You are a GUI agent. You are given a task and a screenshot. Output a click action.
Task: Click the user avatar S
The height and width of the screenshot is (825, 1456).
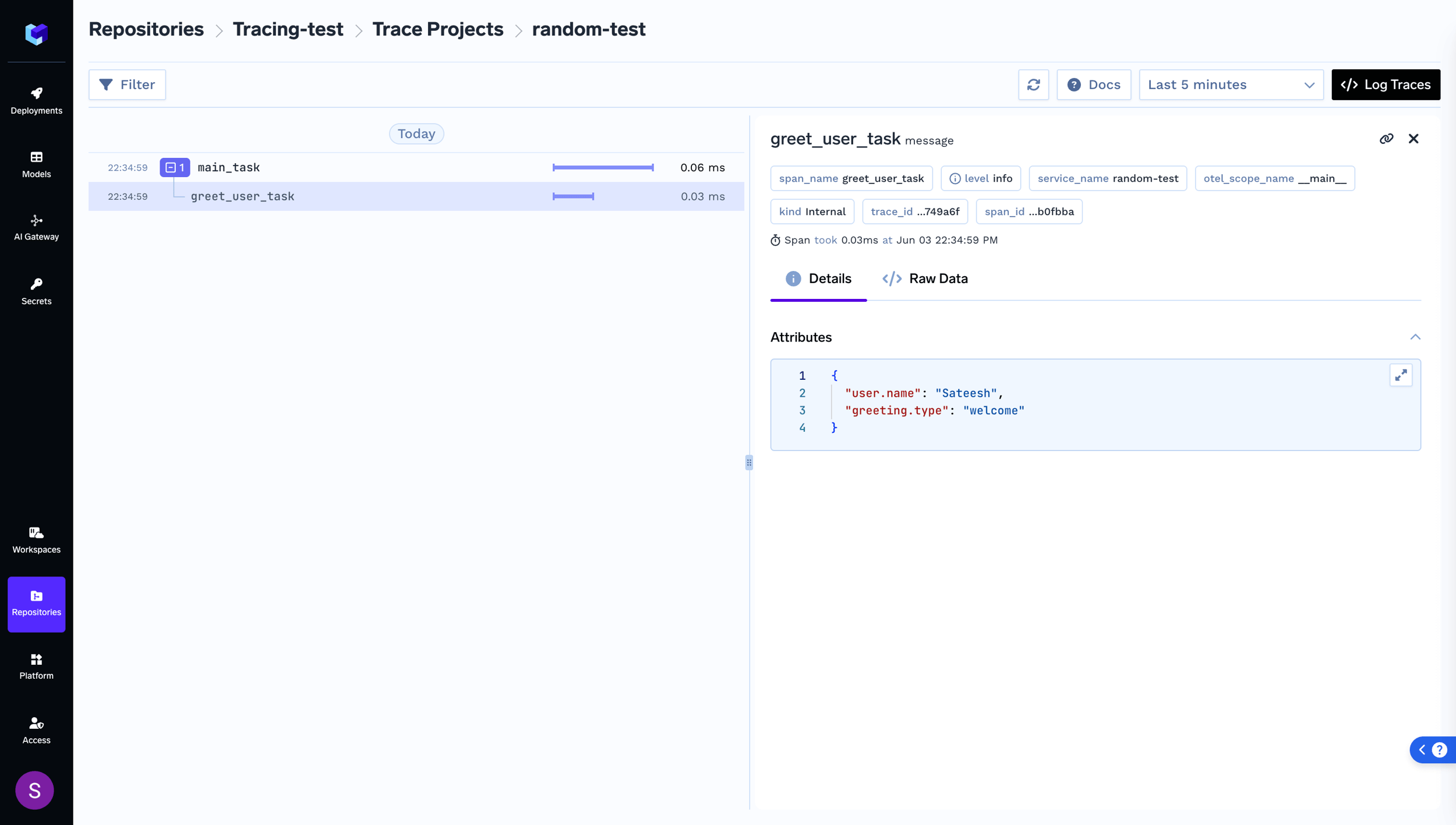34,790
